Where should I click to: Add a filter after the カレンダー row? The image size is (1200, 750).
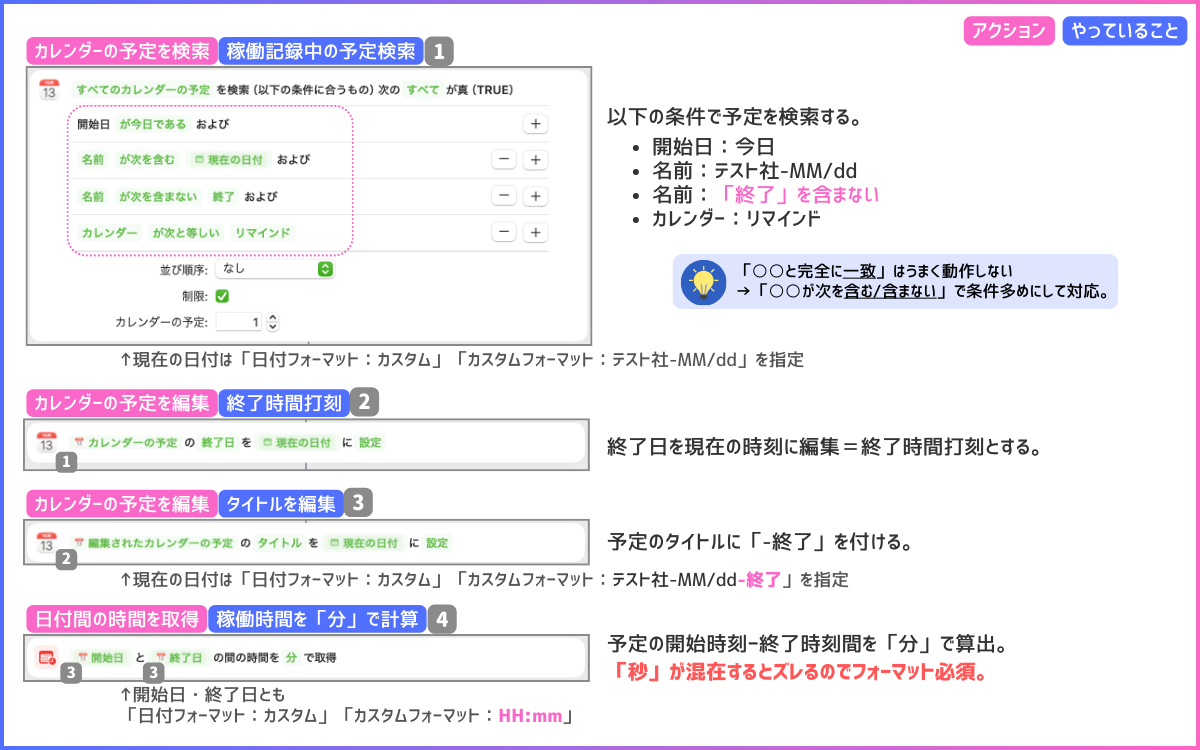[x=536, y=232]
